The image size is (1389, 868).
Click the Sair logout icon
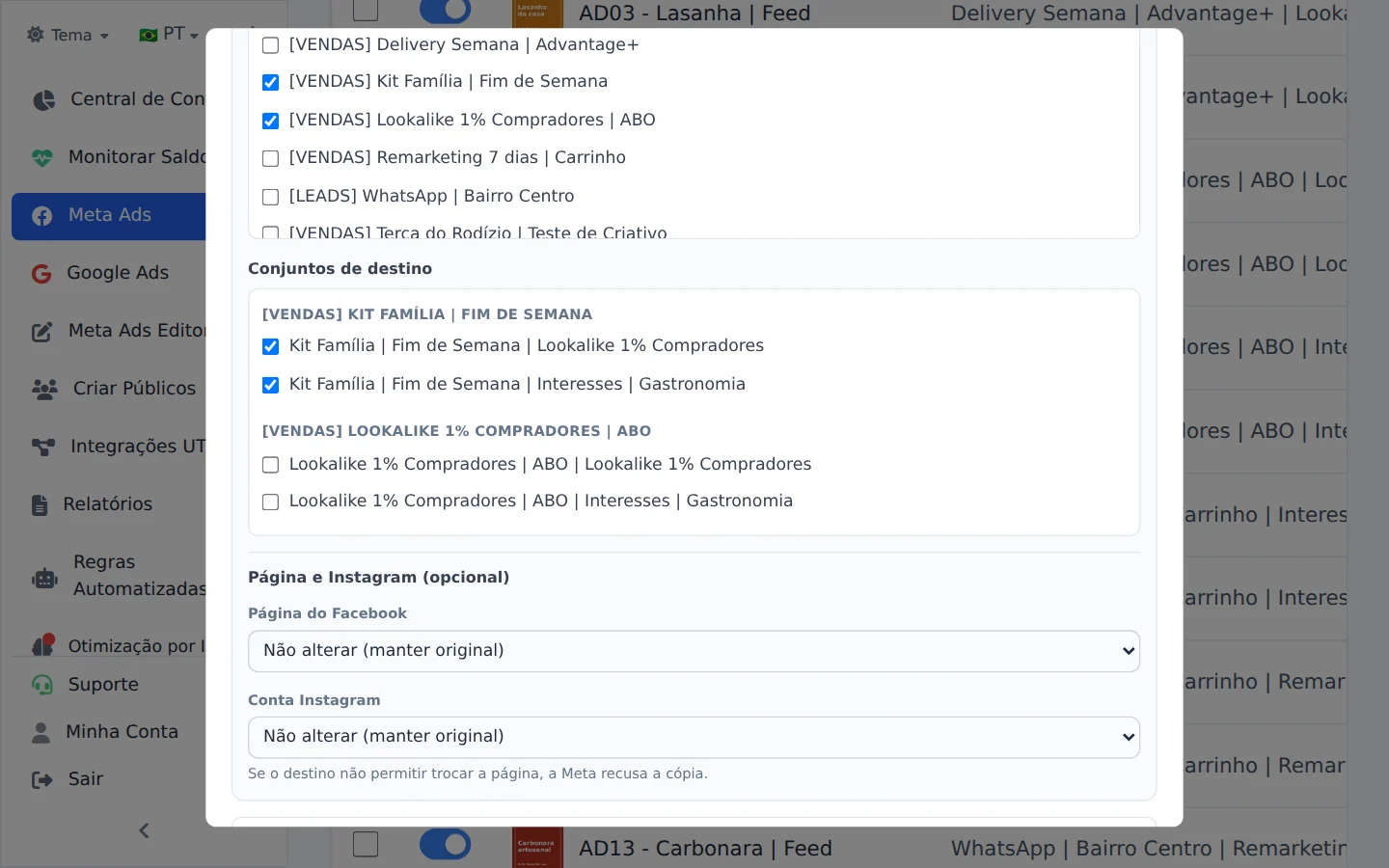pyautogui.click(x=42, y=779)
